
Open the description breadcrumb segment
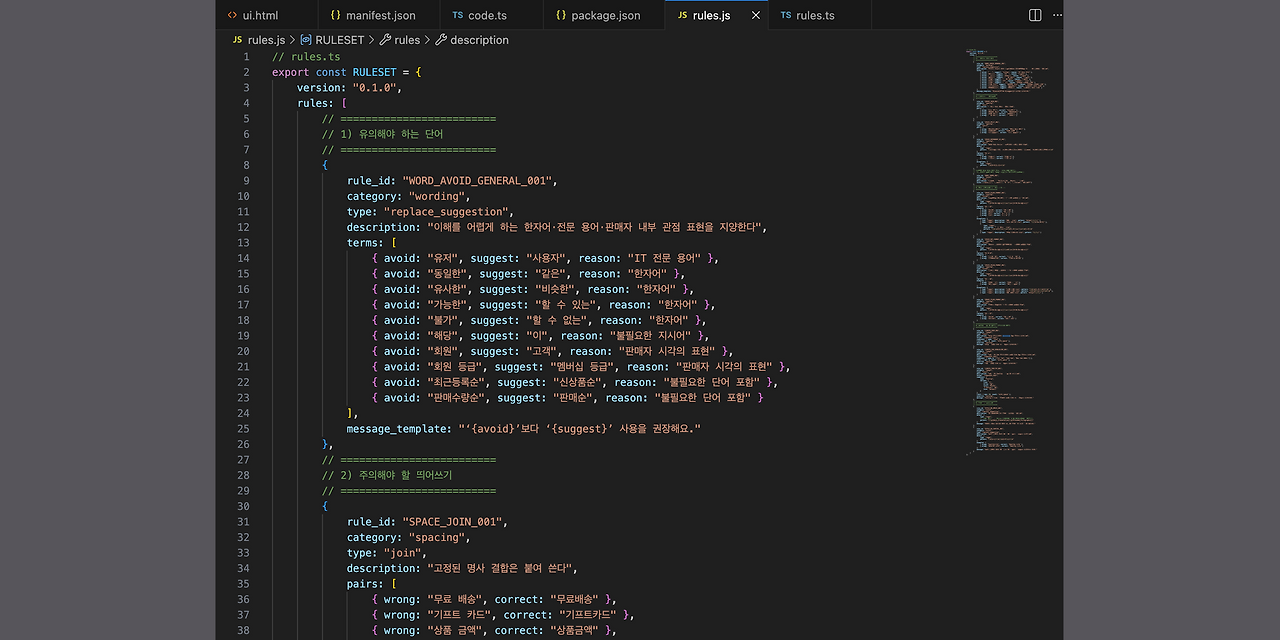click(x=472, y=40)
